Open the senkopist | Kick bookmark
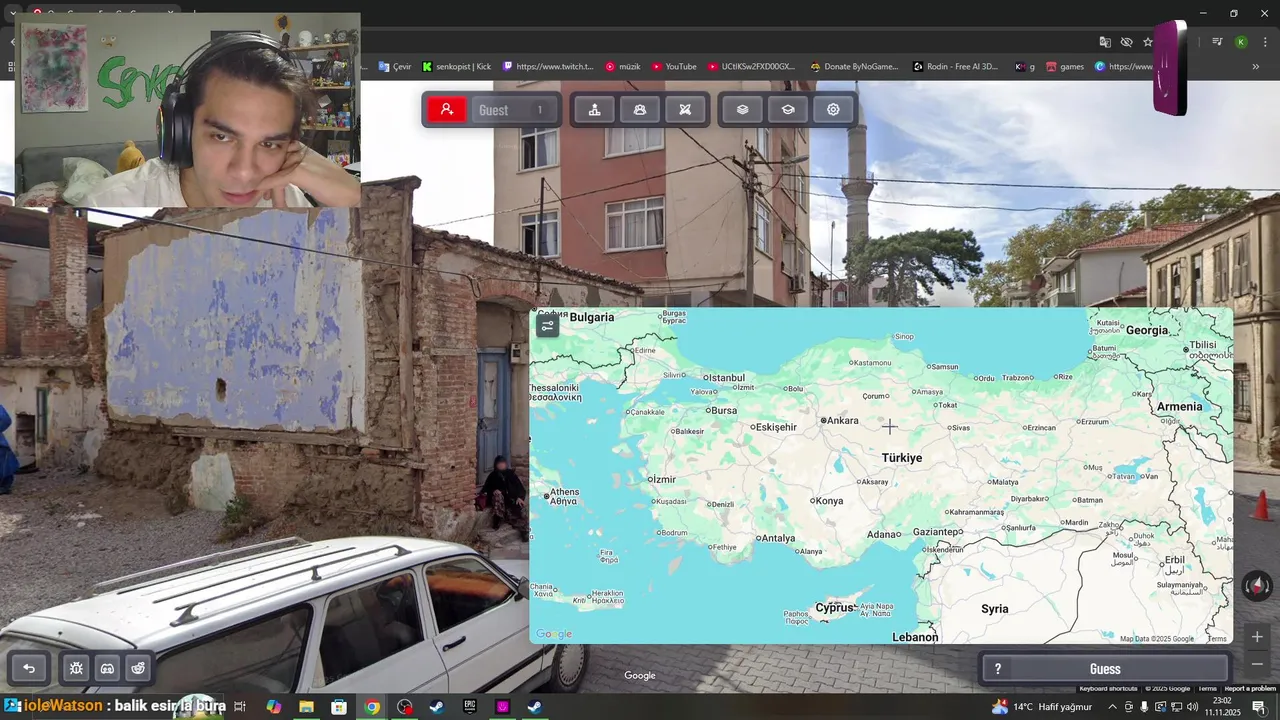Image resolution: width=1280 pixels, height=720 pixels. click(457, 67)
